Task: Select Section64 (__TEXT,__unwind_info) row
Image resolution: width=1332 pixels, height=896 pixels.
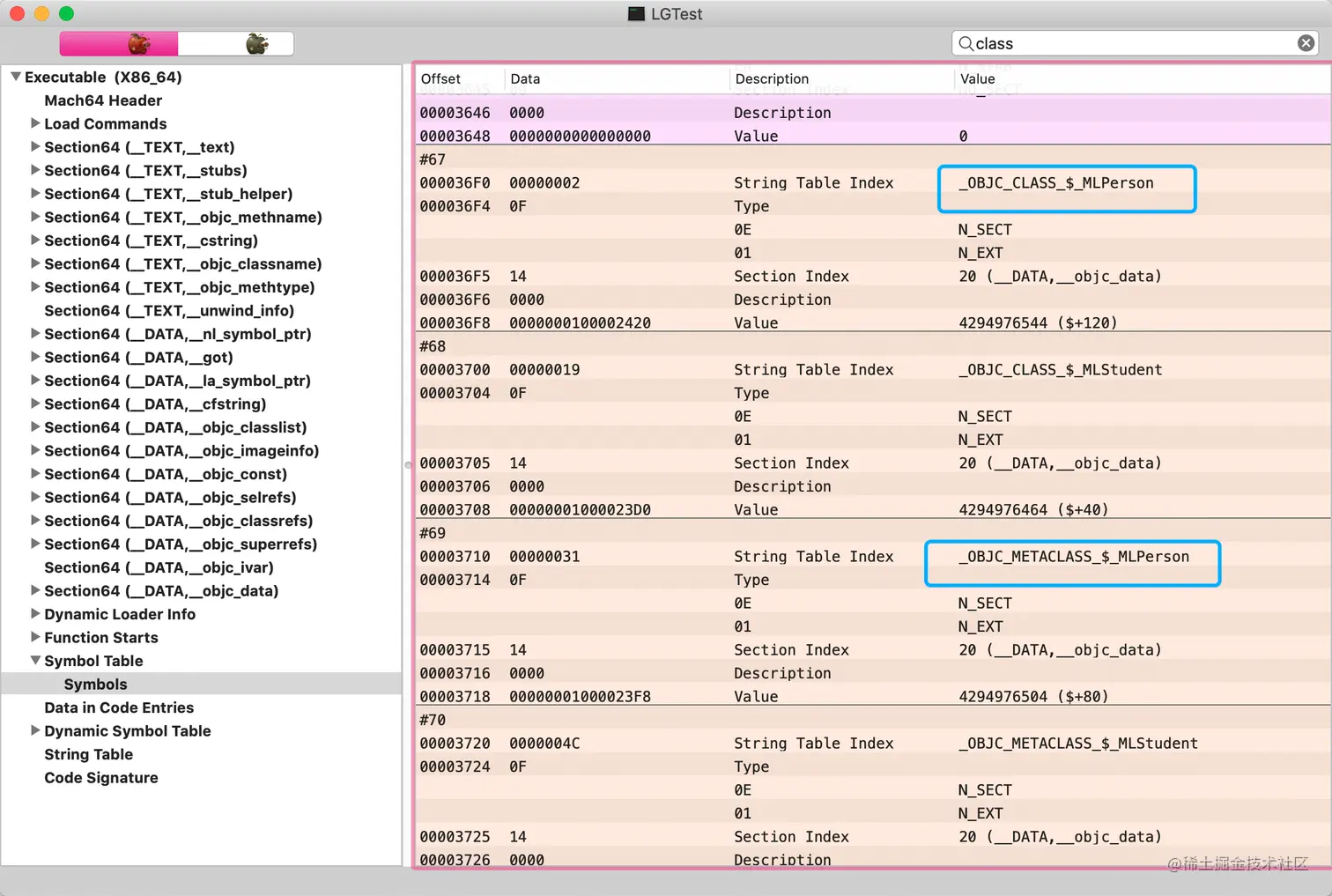Action: tap(169, 310)
